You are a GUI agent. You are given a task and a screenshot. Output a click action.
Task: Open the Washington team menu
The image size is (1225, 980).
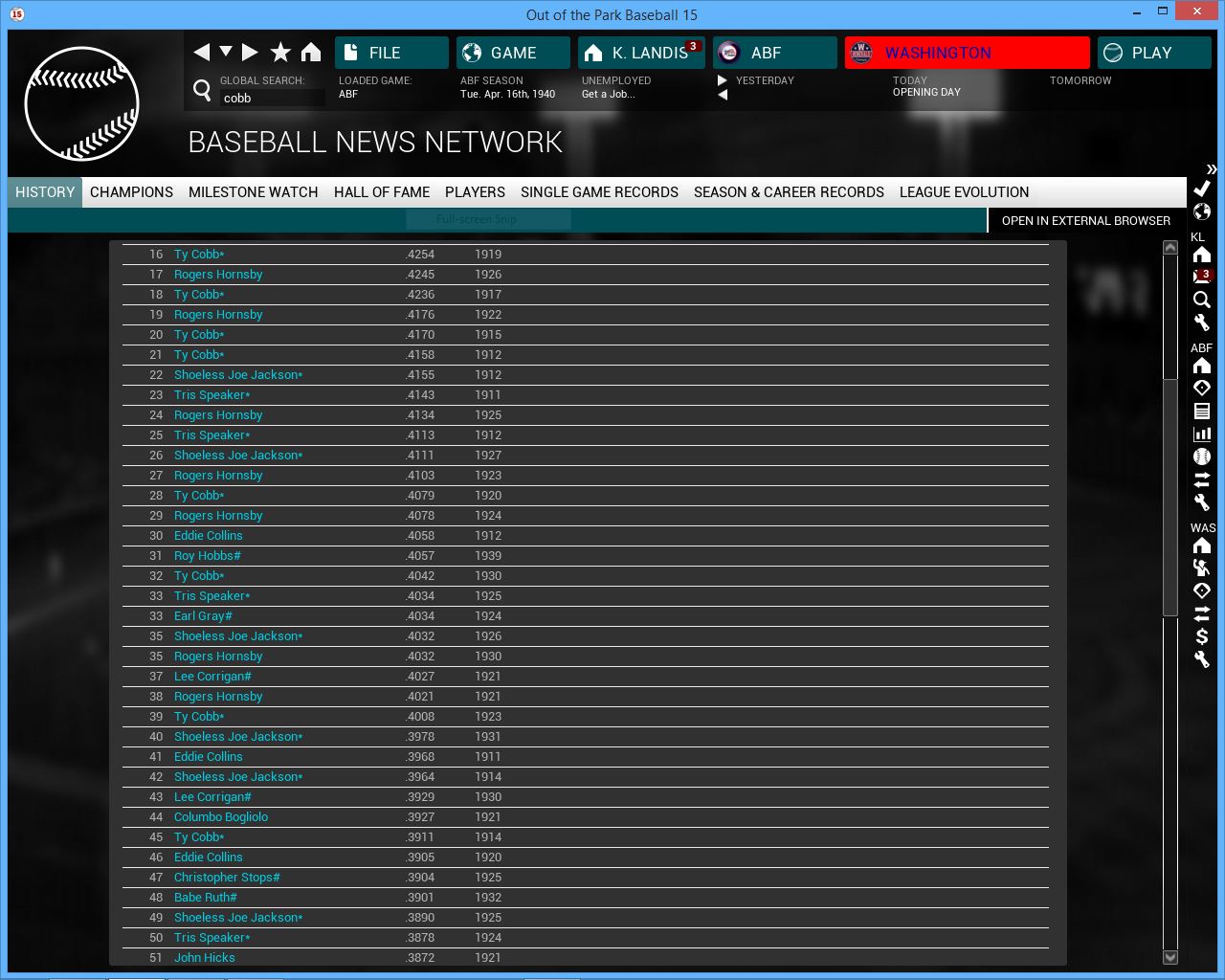click(x=967, y=53)
